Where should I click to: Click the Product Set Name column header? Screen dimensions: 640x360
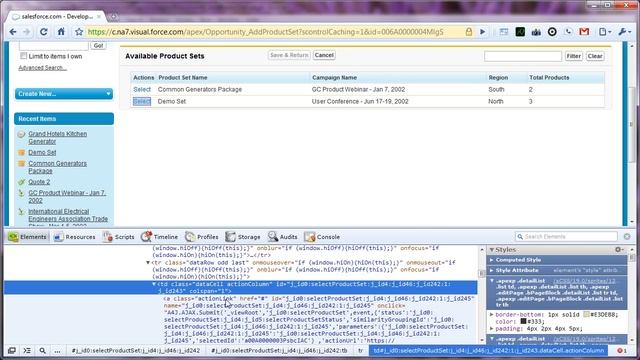pyautogui.click(x=182, y=78)
